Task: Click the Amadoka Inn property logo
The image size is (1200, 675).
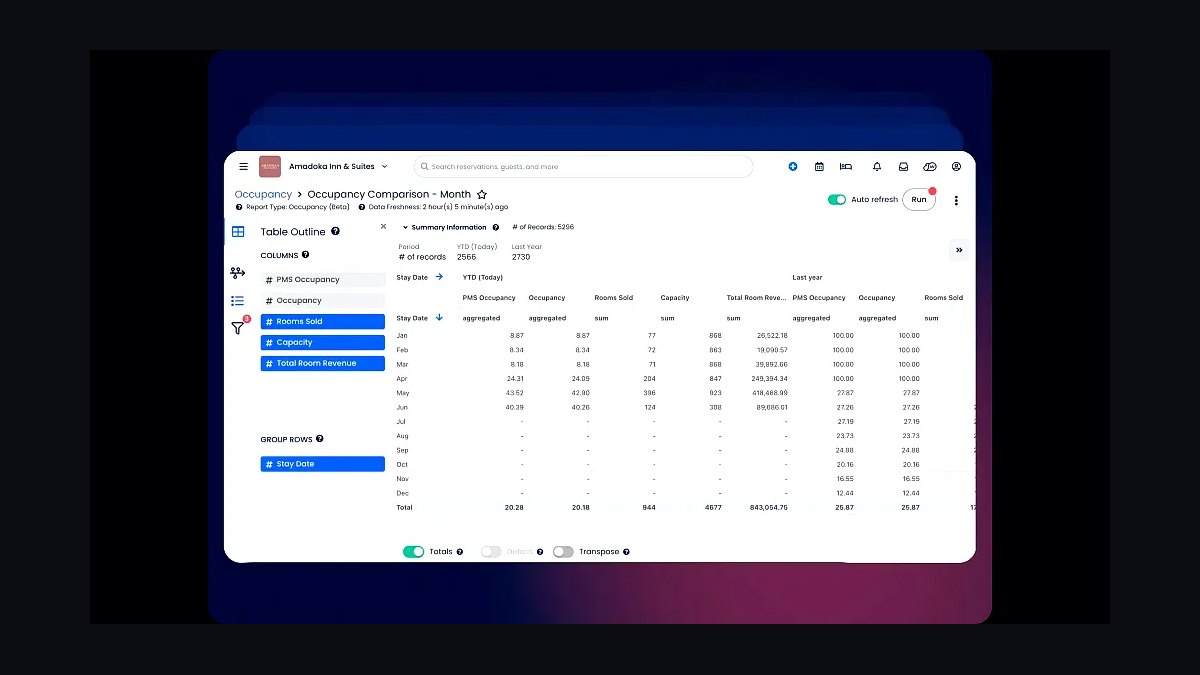Action: click(270, 167)
